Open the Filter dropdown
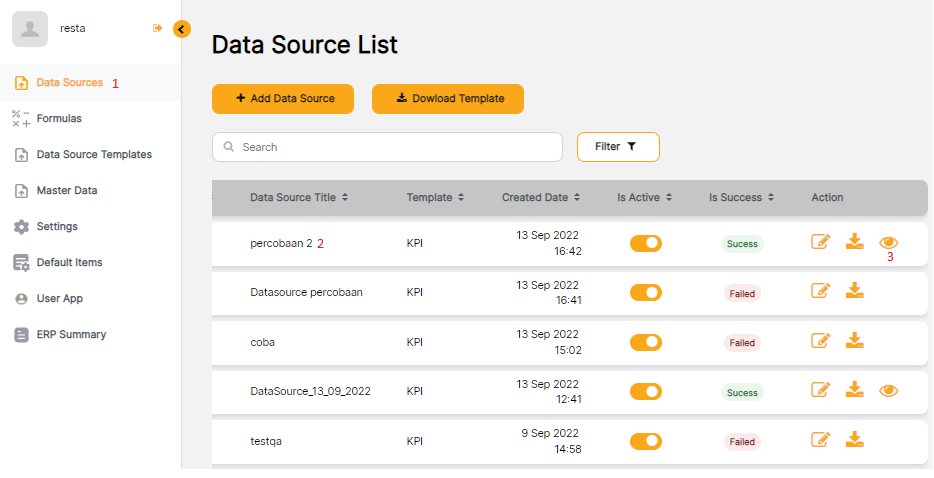This screenshot has height=478, width=934. [617, 147]
